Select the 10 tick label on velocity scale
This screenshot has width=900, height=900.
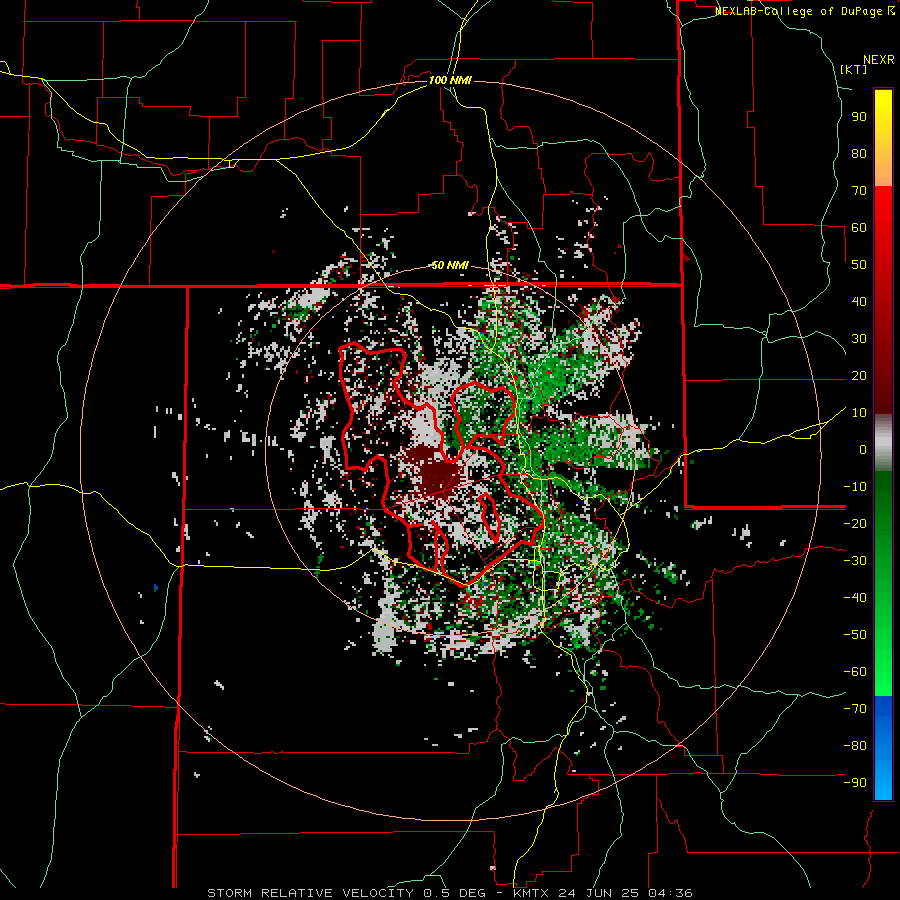859,413
